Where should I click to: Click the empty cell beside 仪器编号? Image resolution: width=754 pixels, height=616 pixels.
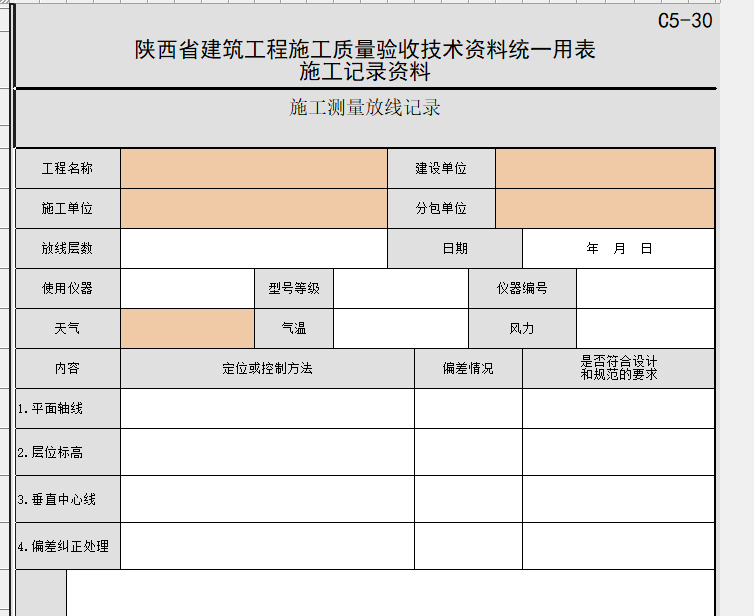[x=645, y=288]
